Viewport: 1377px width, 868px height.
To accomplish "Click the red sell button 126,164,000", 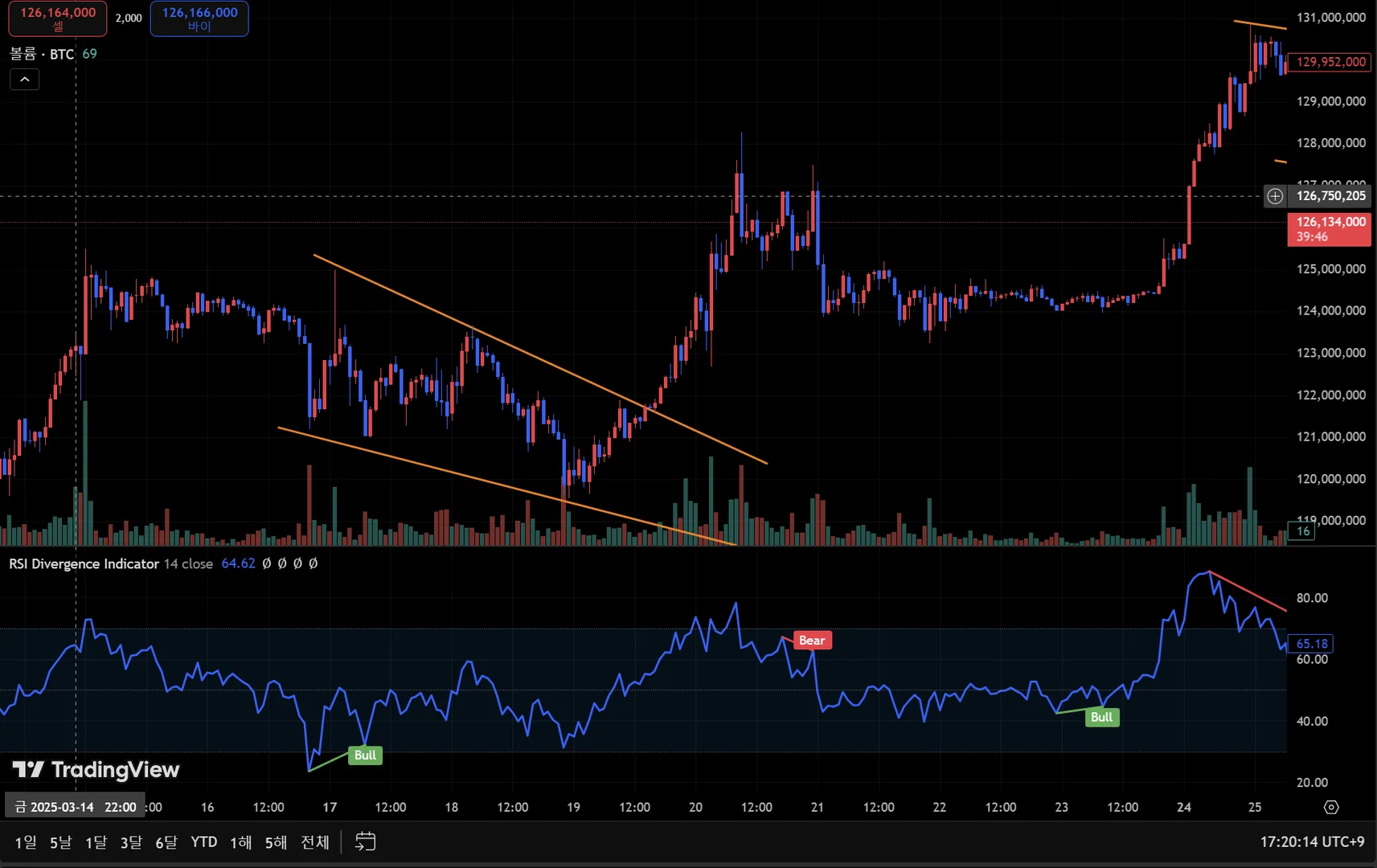I will (58, 18).
